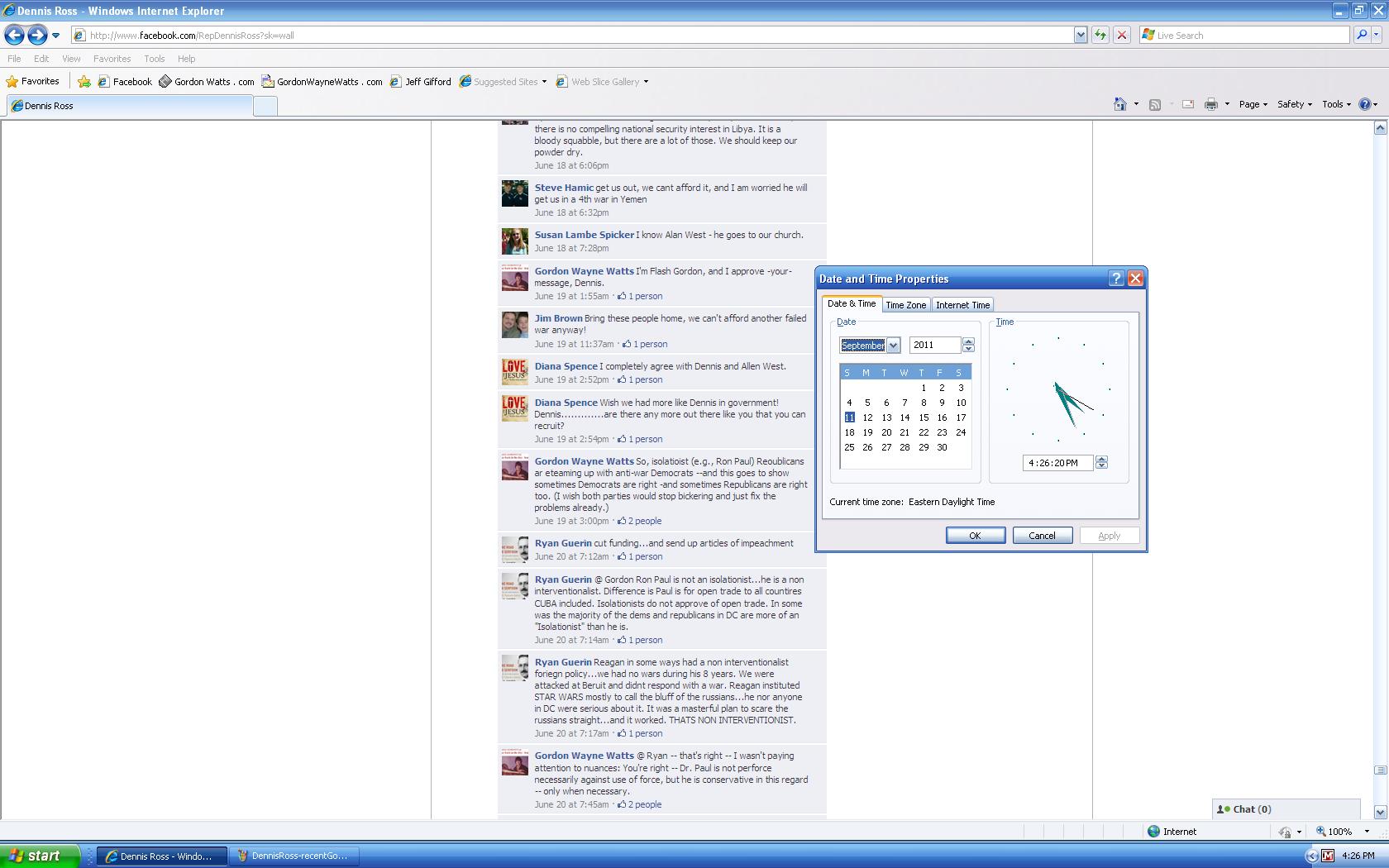The height and width of the screenshot is (868, 1389).
Task: Switch to the Time Zone tab
Action: (906, 305)
